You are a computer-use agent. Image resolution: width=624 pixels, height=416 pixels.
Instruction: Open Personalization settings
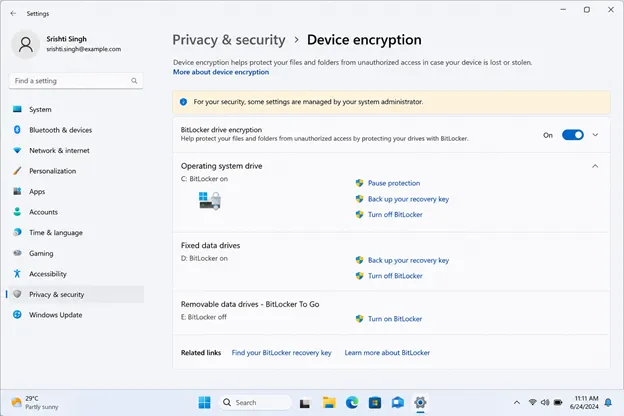pyautogui.click(x=76, y=171)
